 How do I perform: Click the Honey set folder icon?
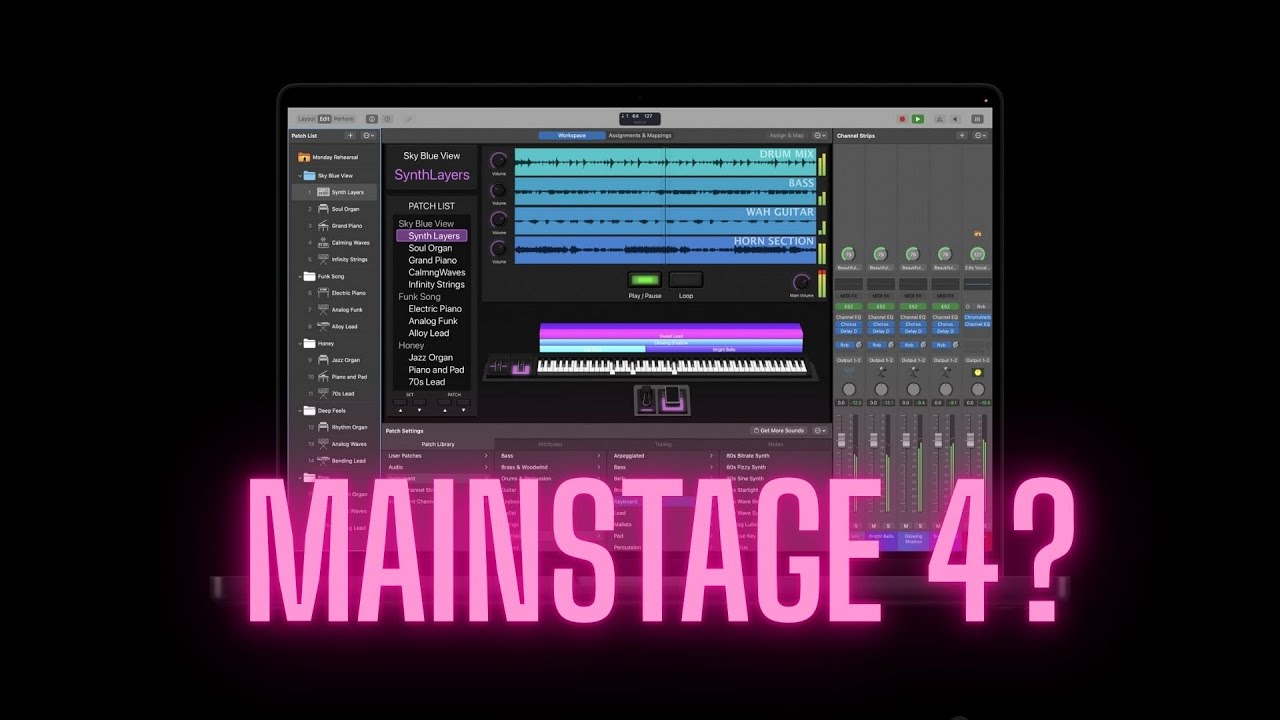(310, 343)
